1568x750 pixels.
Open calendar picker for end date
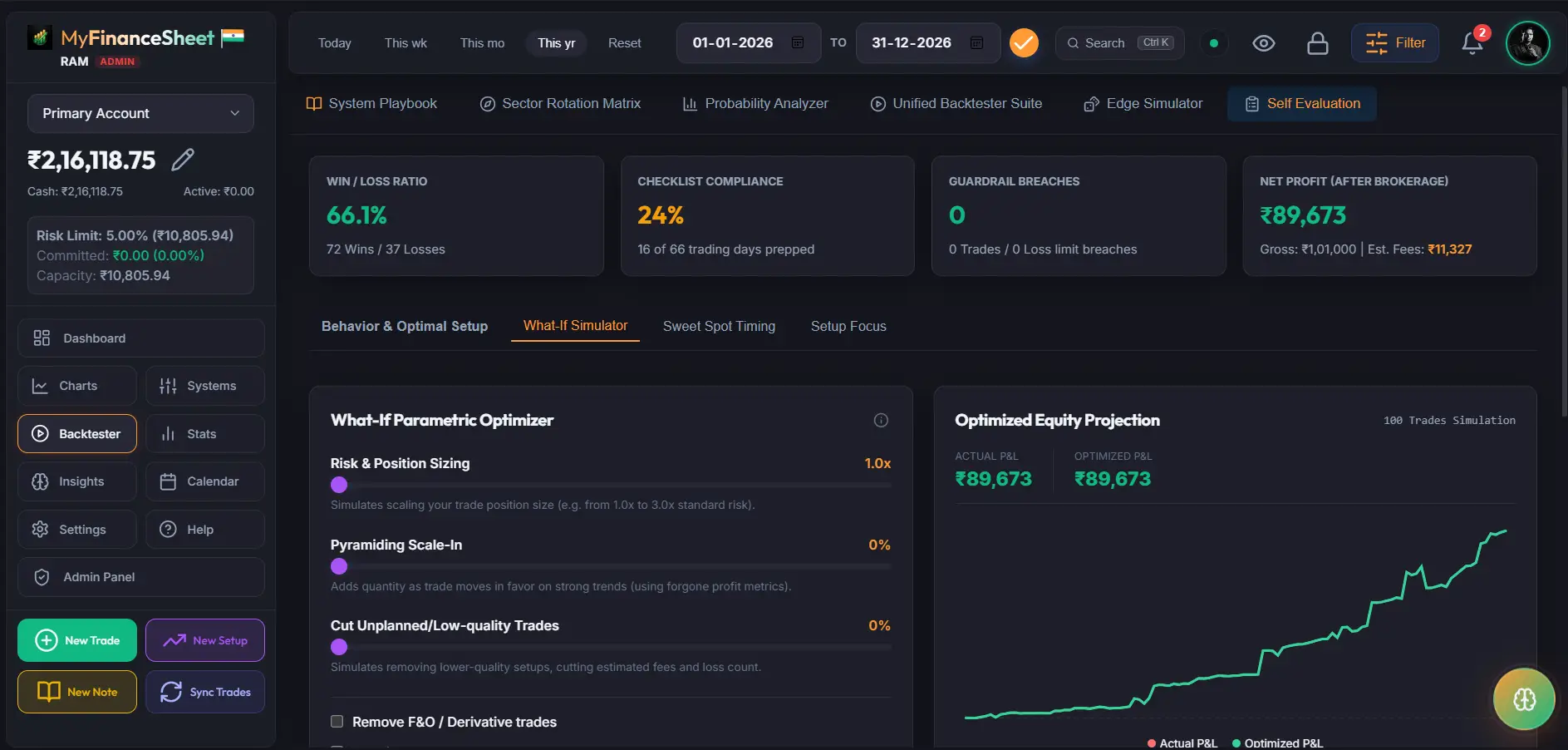point(977,42)
